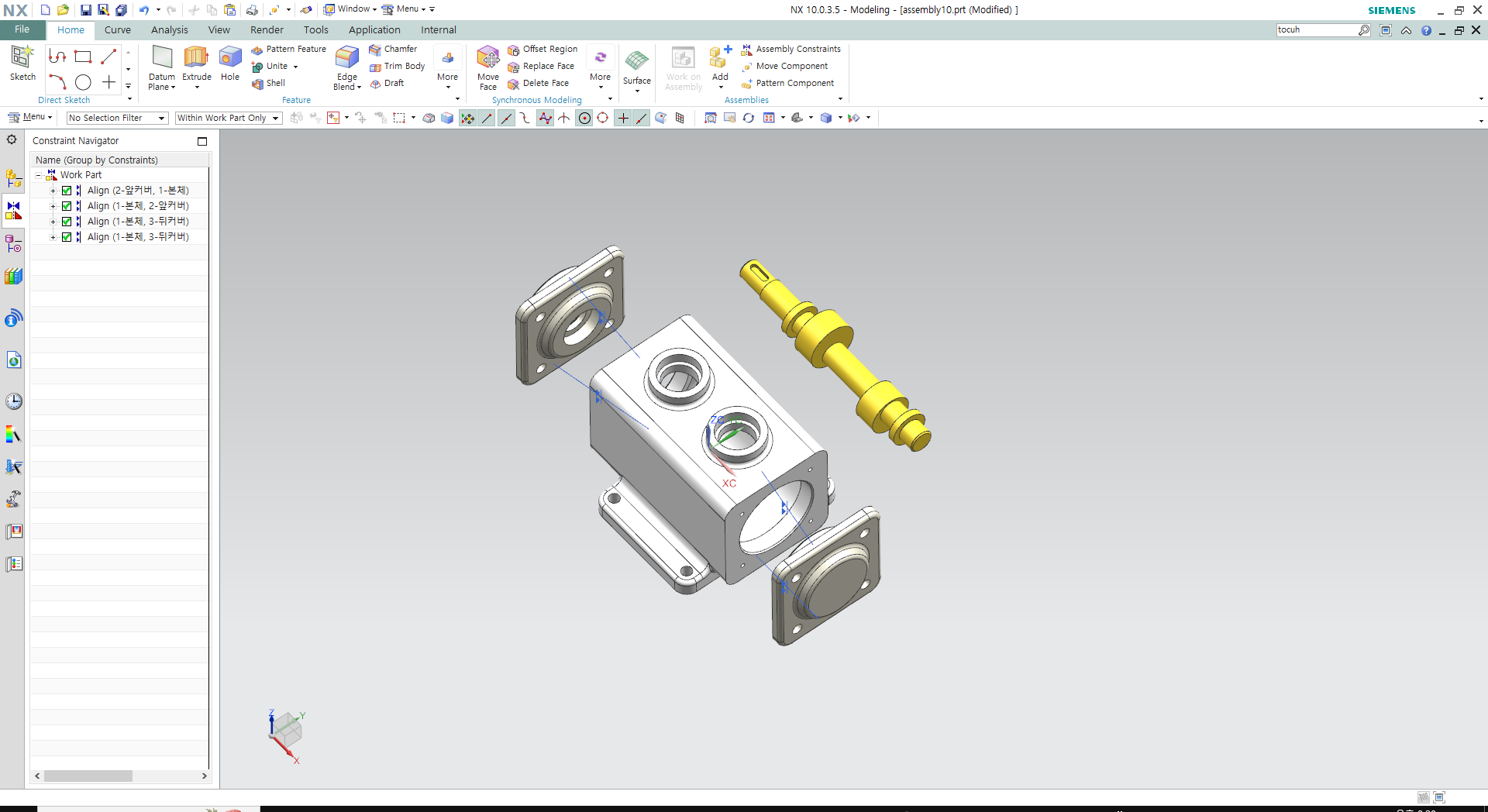The width and height of the screenshot is (1488, 812).
Task: Start a Sketch from the Home ribbon
Action: (x=22, y=63)
